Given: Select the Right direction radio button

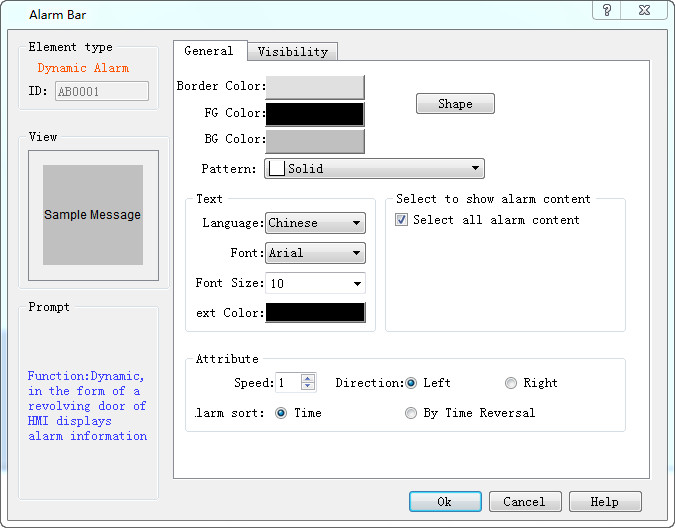Looking at the screenshot, I should 511,383.
